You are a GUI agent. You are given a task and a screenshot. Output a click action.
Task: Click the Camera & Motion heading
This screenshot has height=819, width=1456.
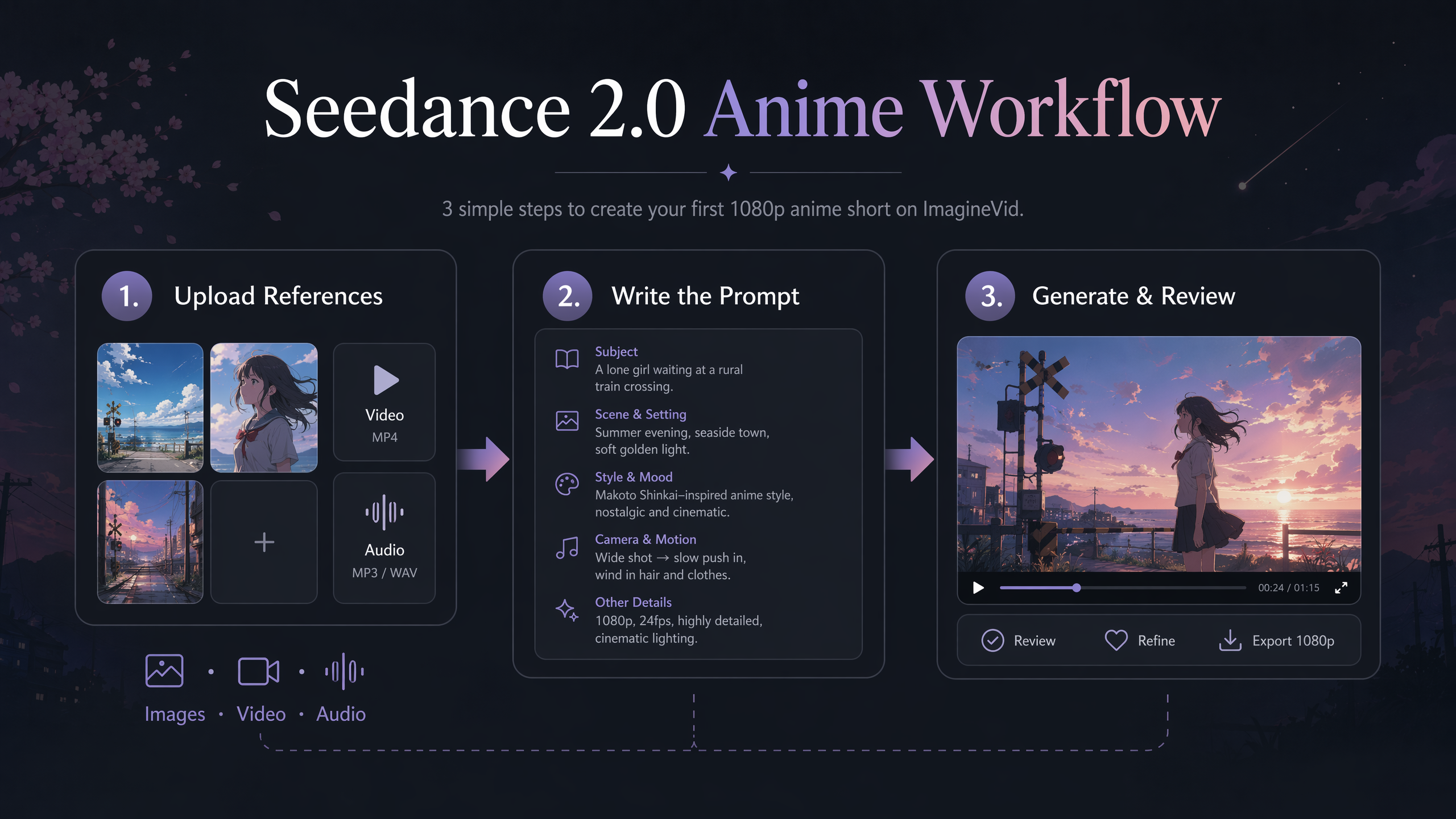pos(646,539)
